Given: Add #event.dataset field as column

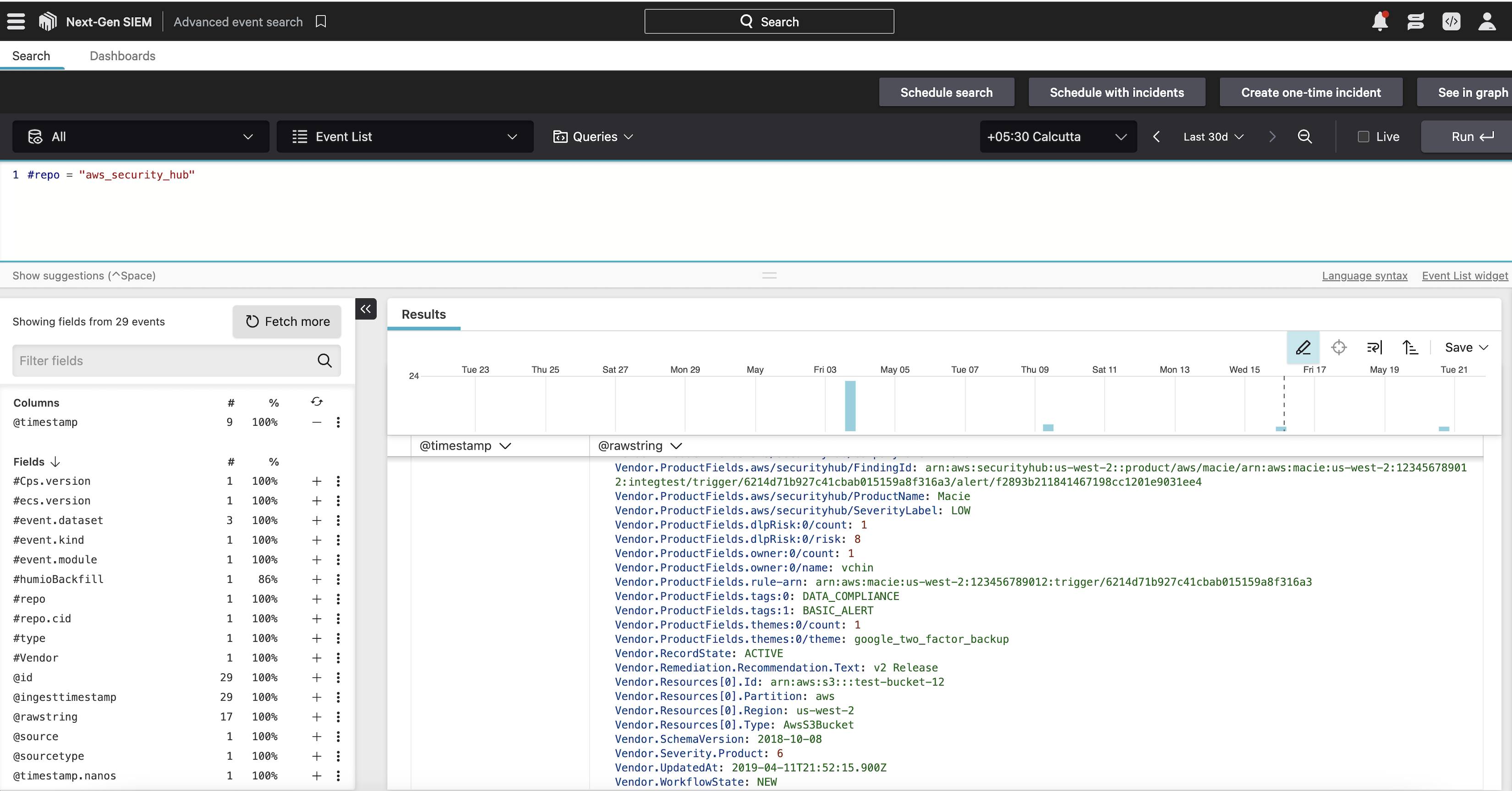Looking at the screenshot, I should 316,520.
